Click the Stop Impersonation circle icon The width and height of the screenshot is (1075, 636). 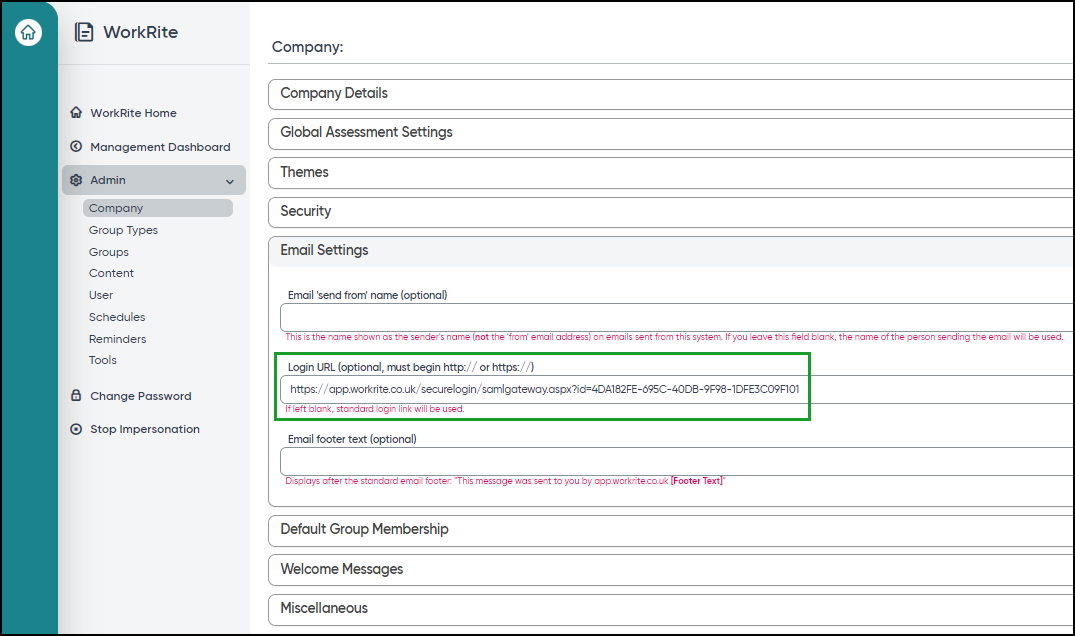point(76,429)
